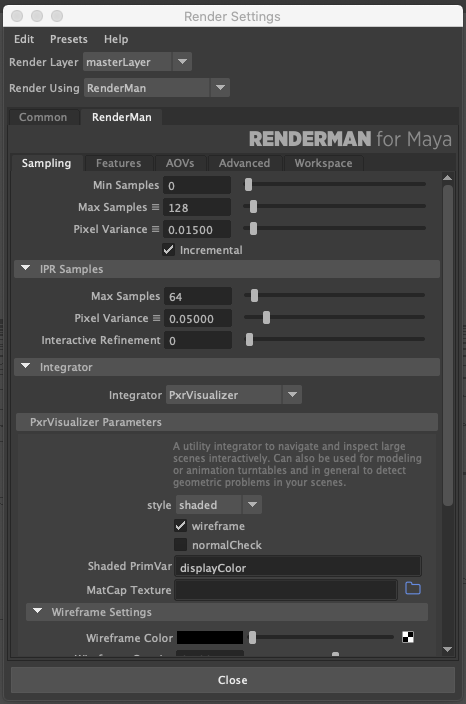Open IPR Pixel Variance options icon next to 0.05000
The height and width of the screenshot is (704, 466).
(156, 318)
